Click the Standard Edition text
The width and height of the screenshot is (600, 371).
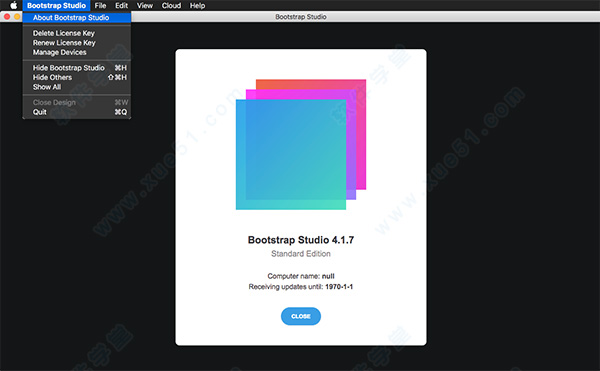click(x=301, y=254)
